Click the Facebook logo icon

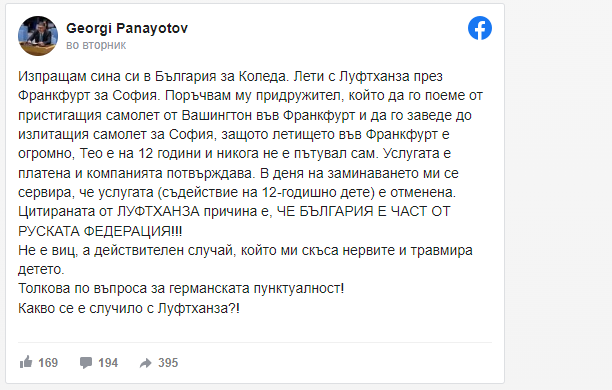click(480, 28)
